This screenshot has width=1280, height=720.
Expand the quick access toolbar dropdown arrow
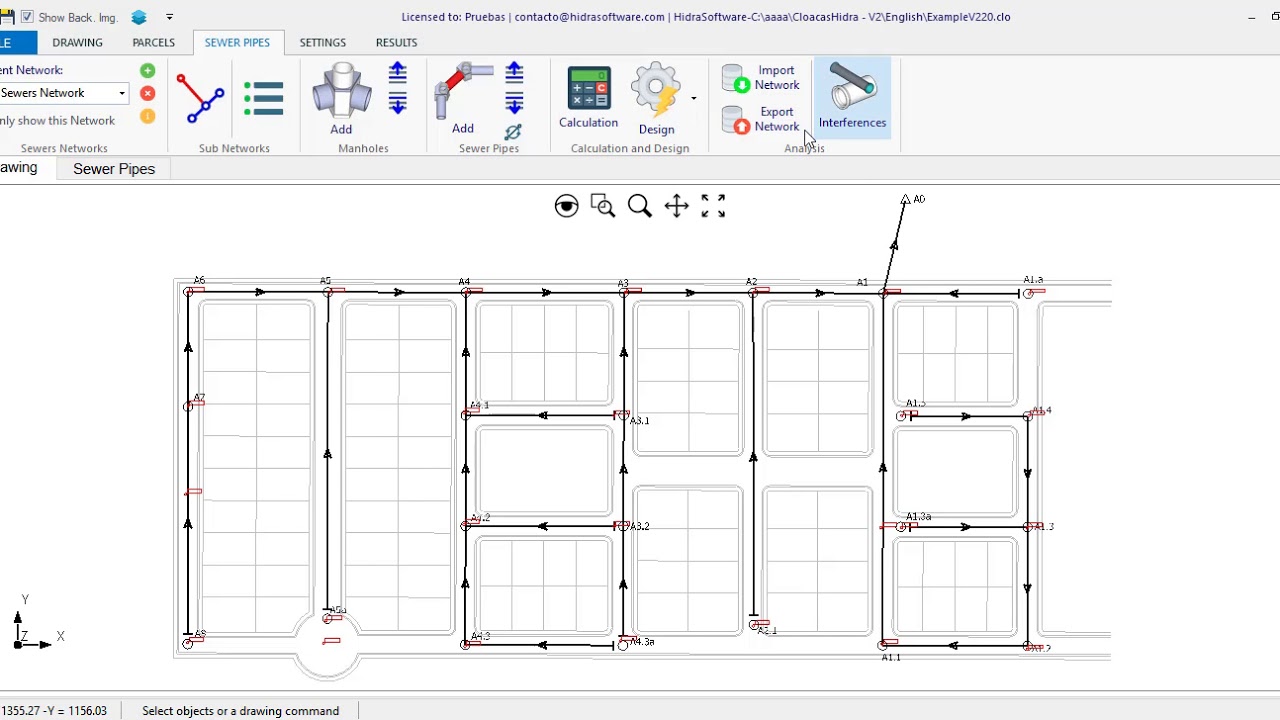[x=169, y=17]
